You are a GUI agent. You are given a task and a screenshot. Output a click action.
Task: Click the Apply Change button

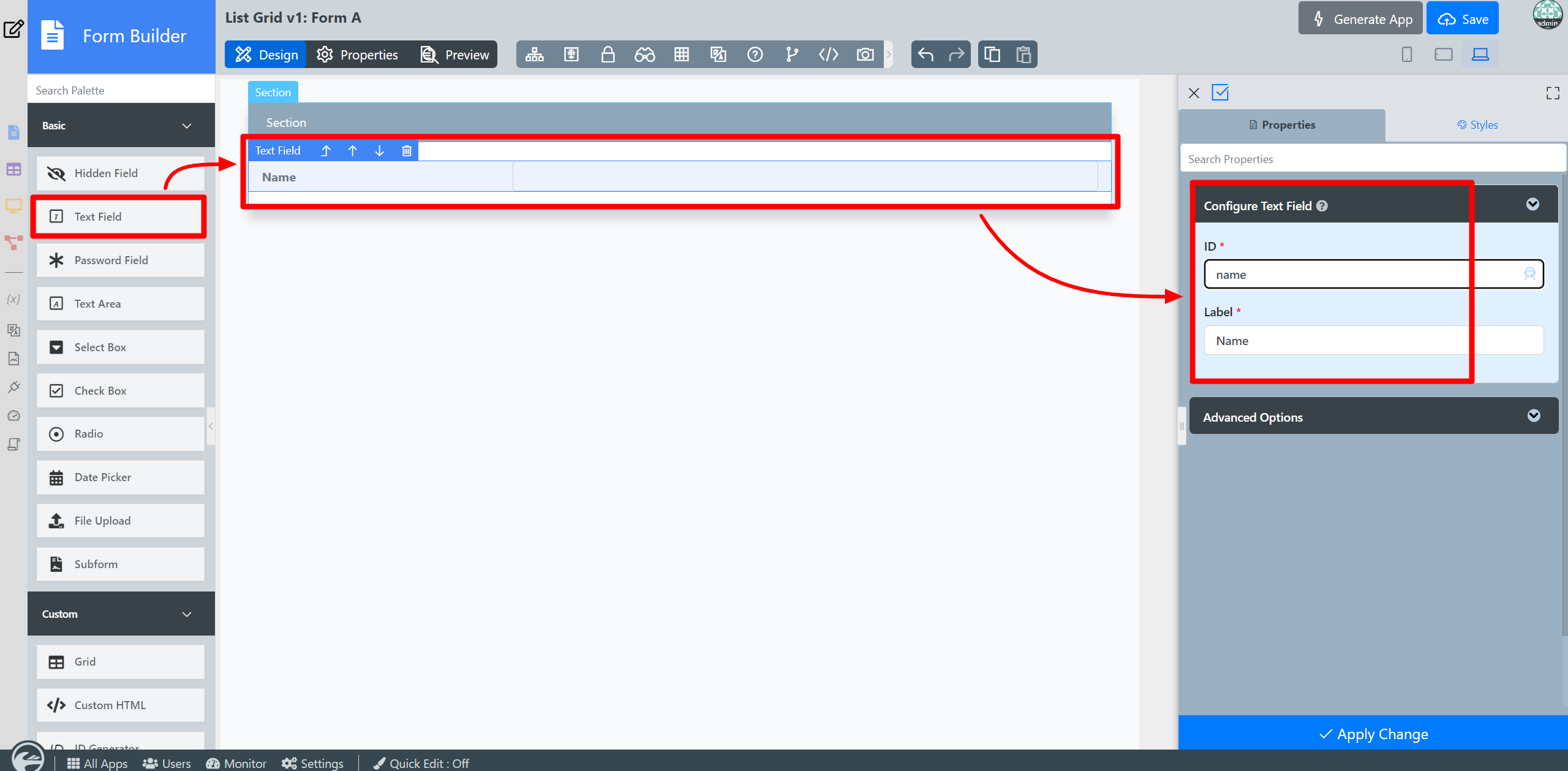[x=1373, y=734]
